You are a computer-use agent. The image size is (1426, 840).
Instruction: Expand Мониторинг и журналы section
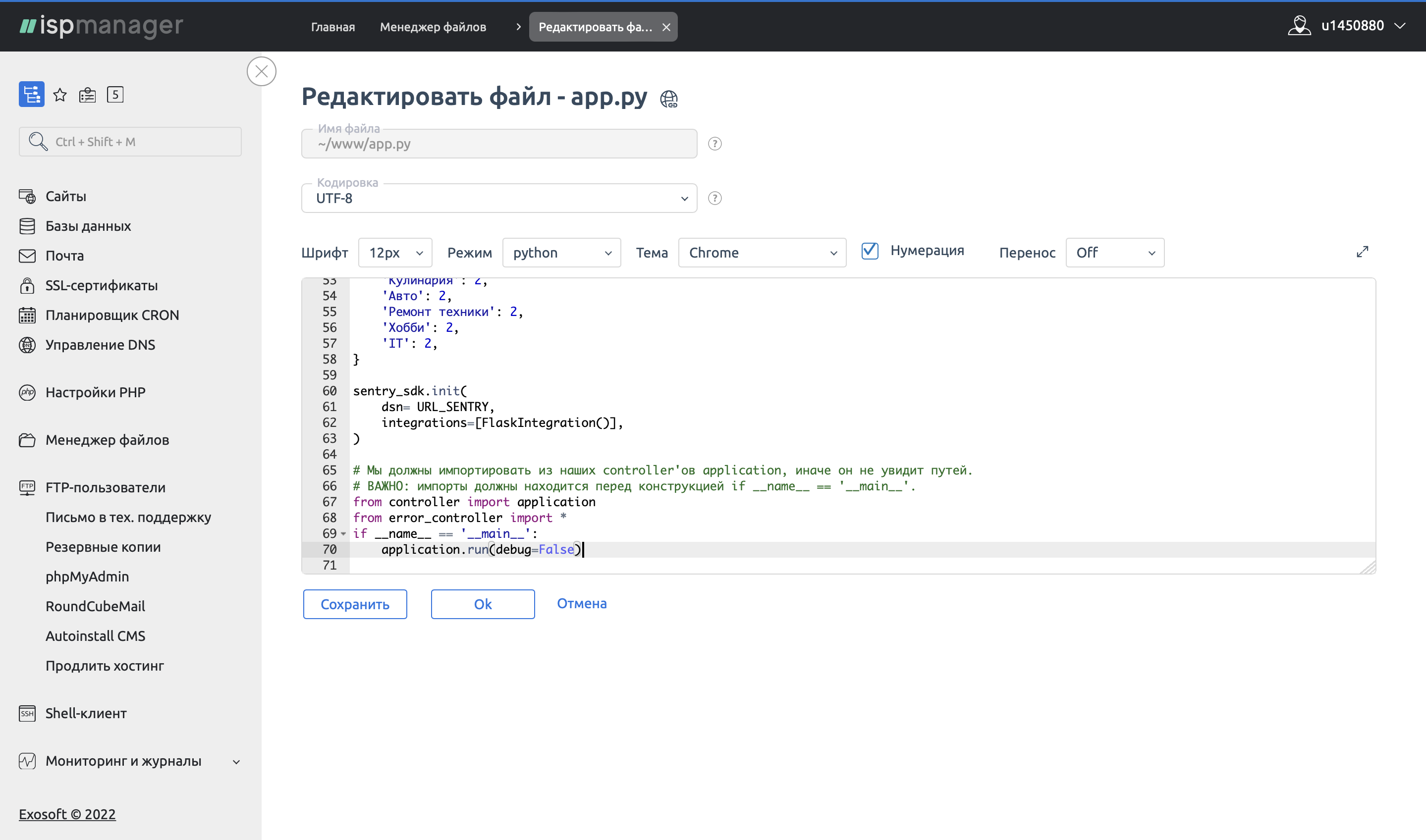[x=123, y=761]
